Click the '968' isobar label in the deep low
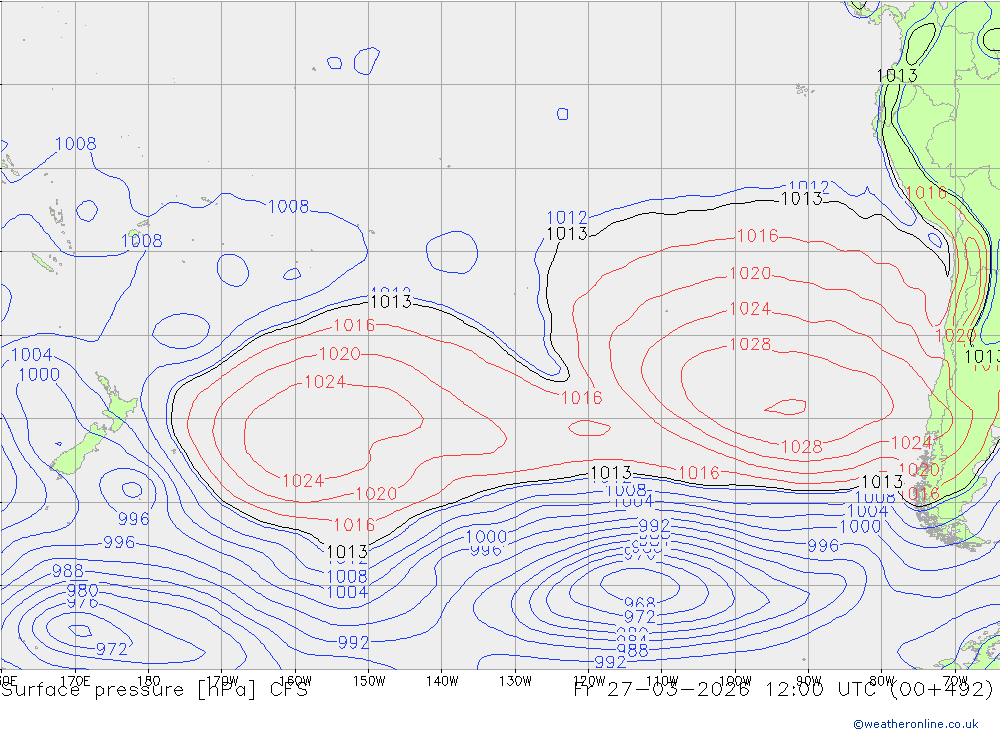 click(x=640, y=603)
